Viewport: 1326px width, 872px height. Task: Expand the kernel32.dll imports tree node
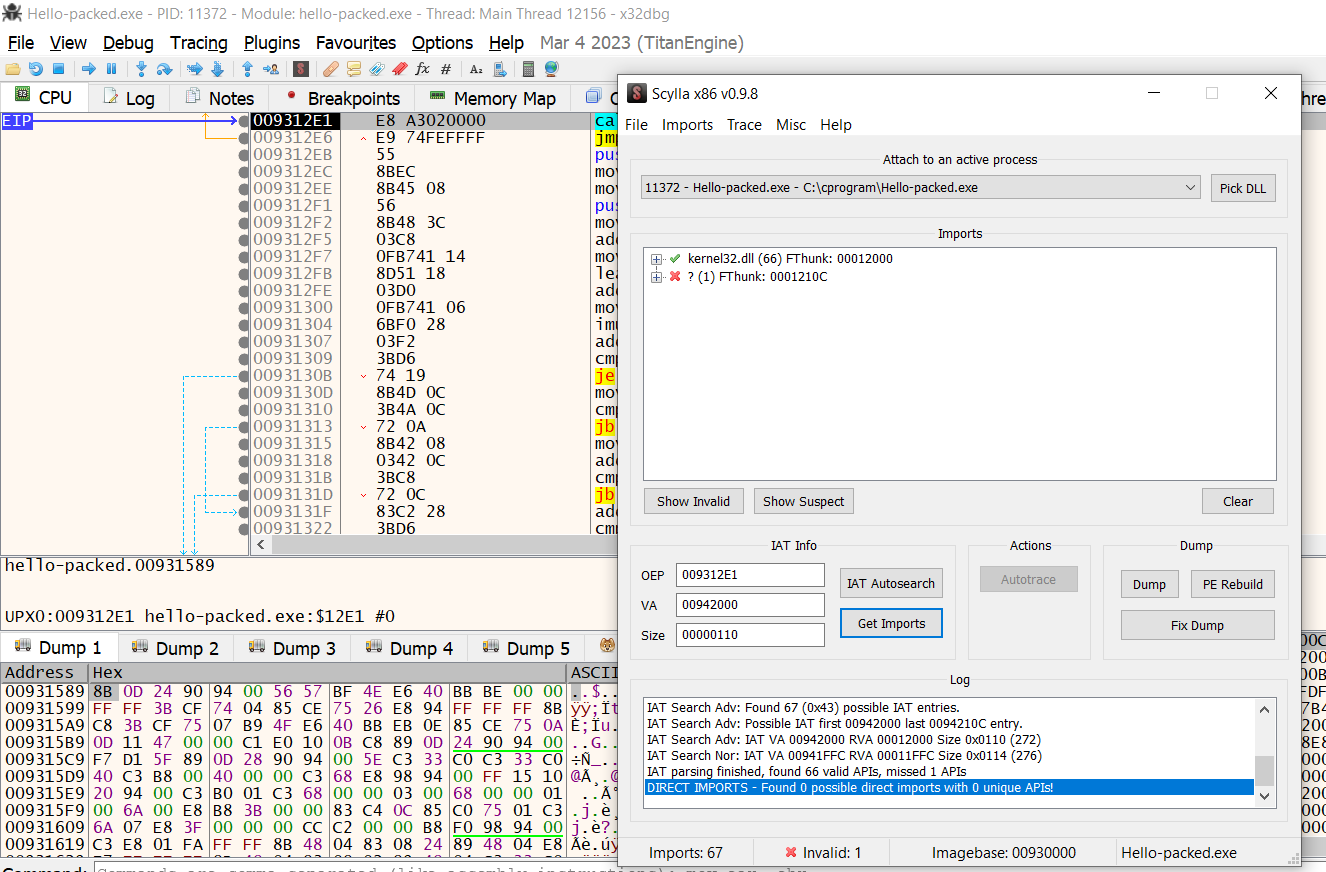657,259
